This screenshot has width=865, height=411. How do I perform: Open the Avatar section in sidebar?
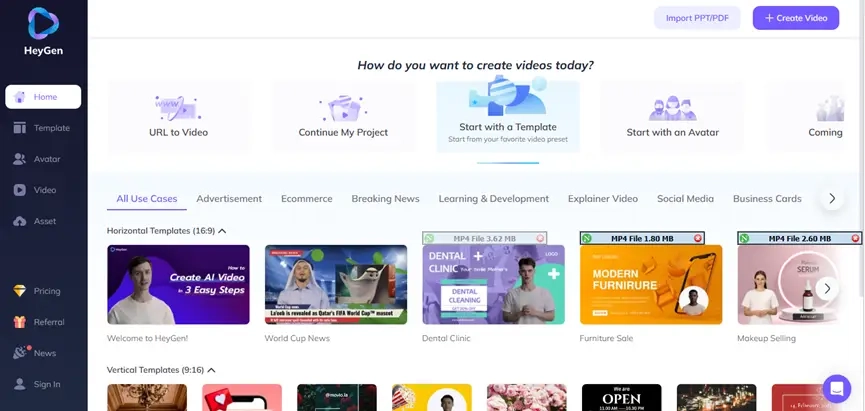20,159
